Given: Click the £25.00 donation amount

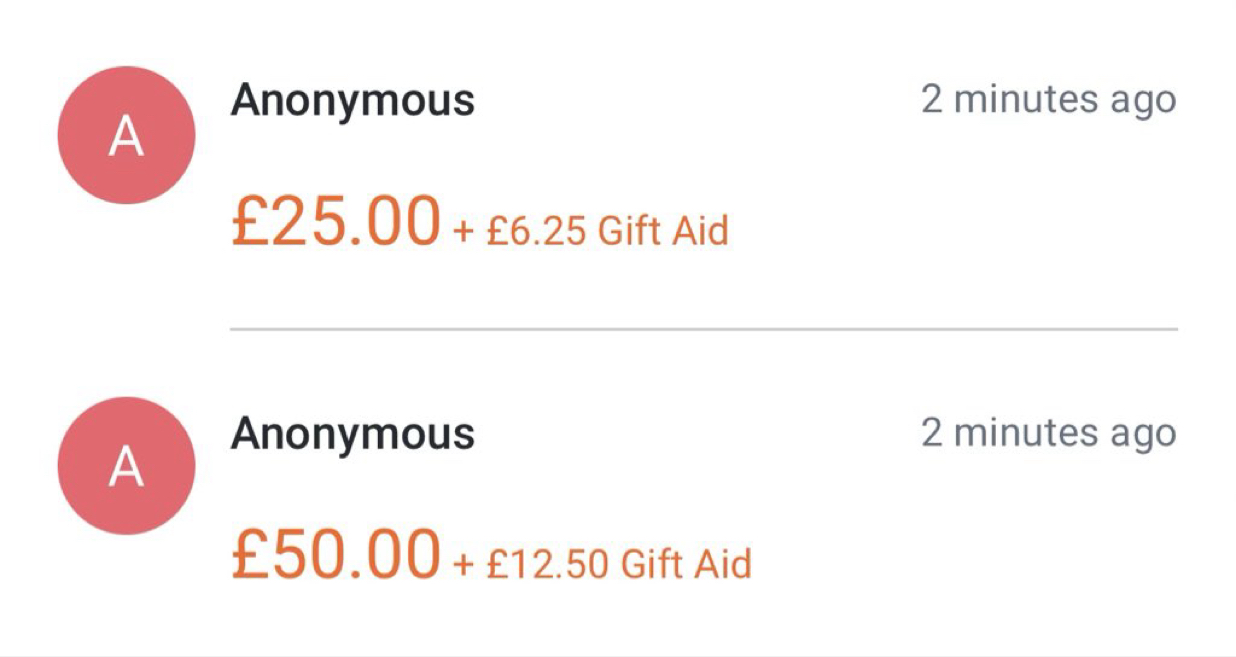Looking at the screenshot, I should tap(335, 221).
